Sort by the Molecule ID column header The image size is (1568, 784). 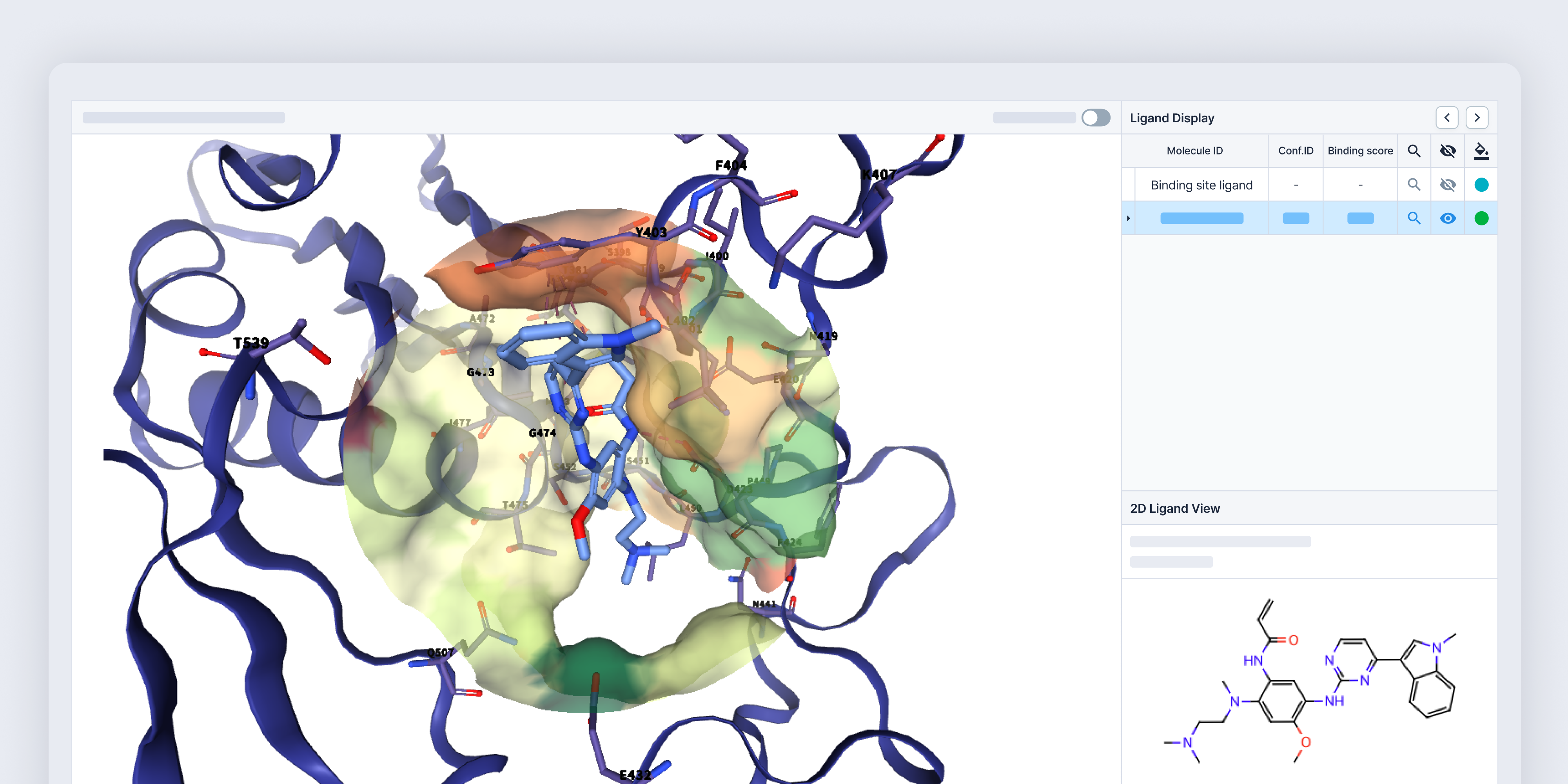coord(1194,151)
